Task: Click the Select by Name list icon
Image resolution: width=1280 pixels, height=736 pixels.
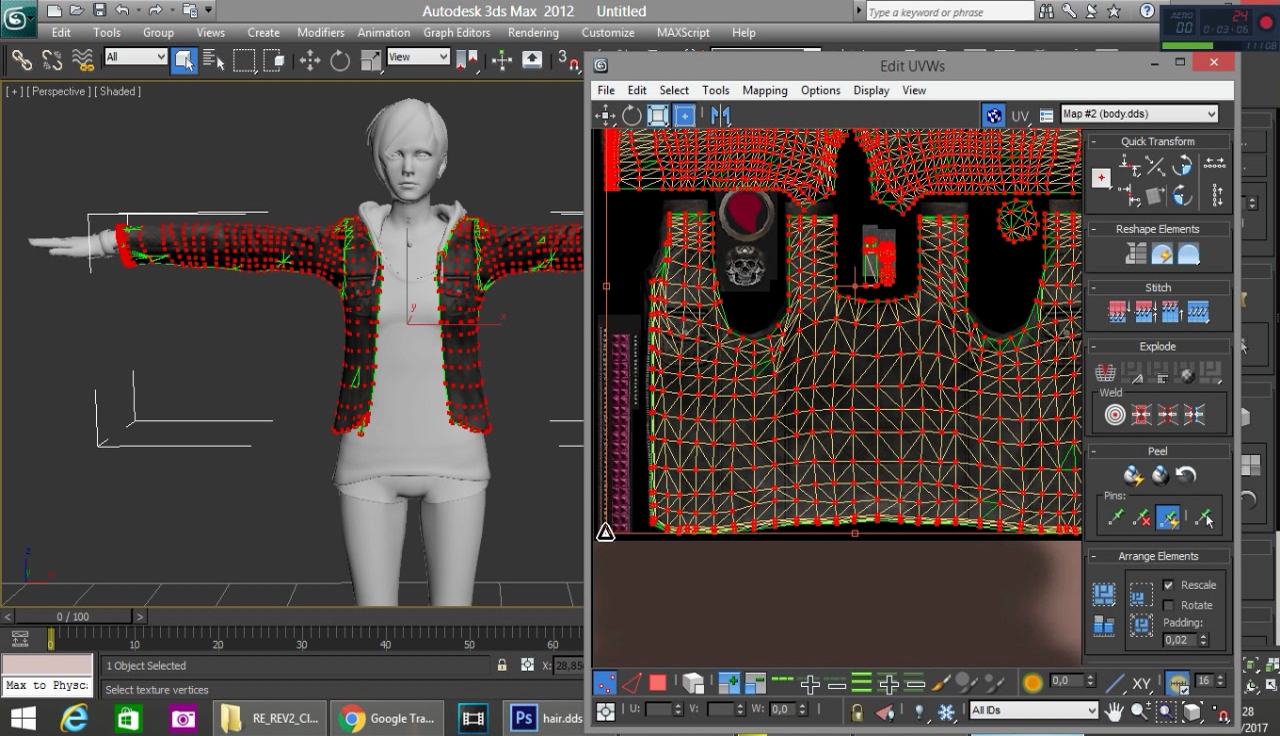Action: (x=214, y=61)
